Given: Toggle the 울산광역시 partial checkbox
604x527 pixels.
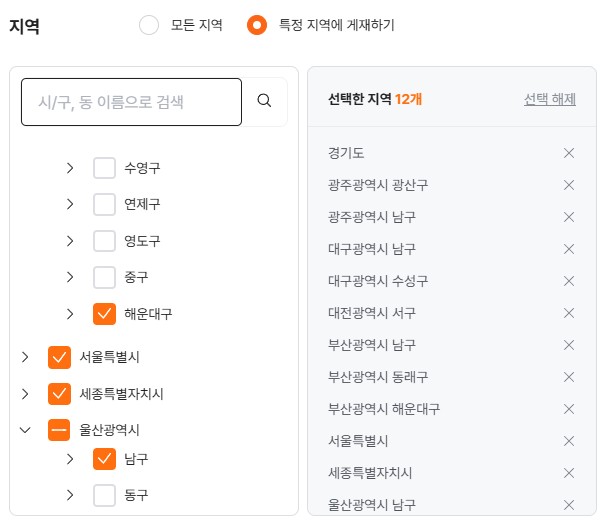Looking at the screenshot, I should [59, 430].
